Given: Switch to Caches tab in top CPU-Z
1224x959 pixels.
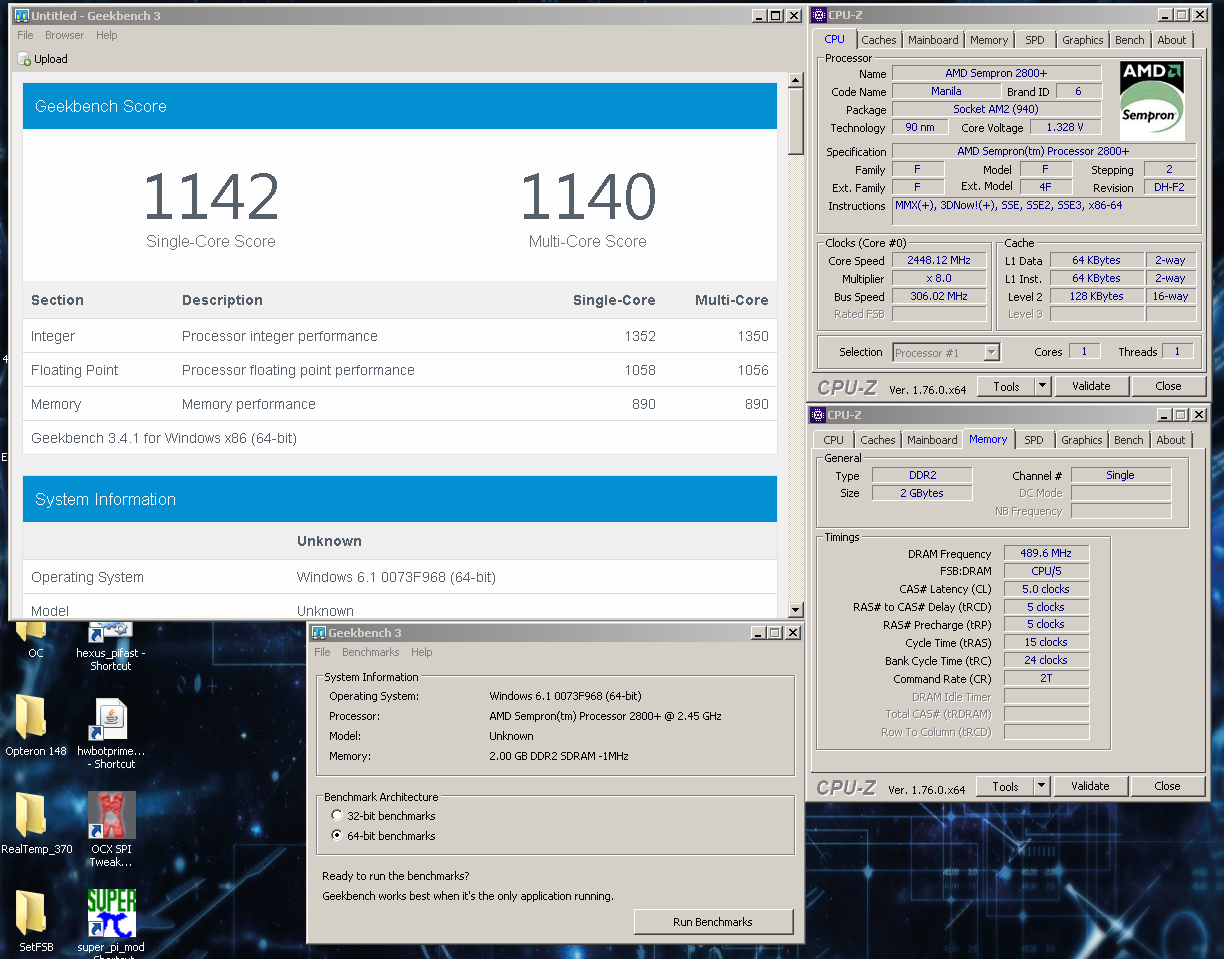Looking at the screenshot, I should pos(879,40).
